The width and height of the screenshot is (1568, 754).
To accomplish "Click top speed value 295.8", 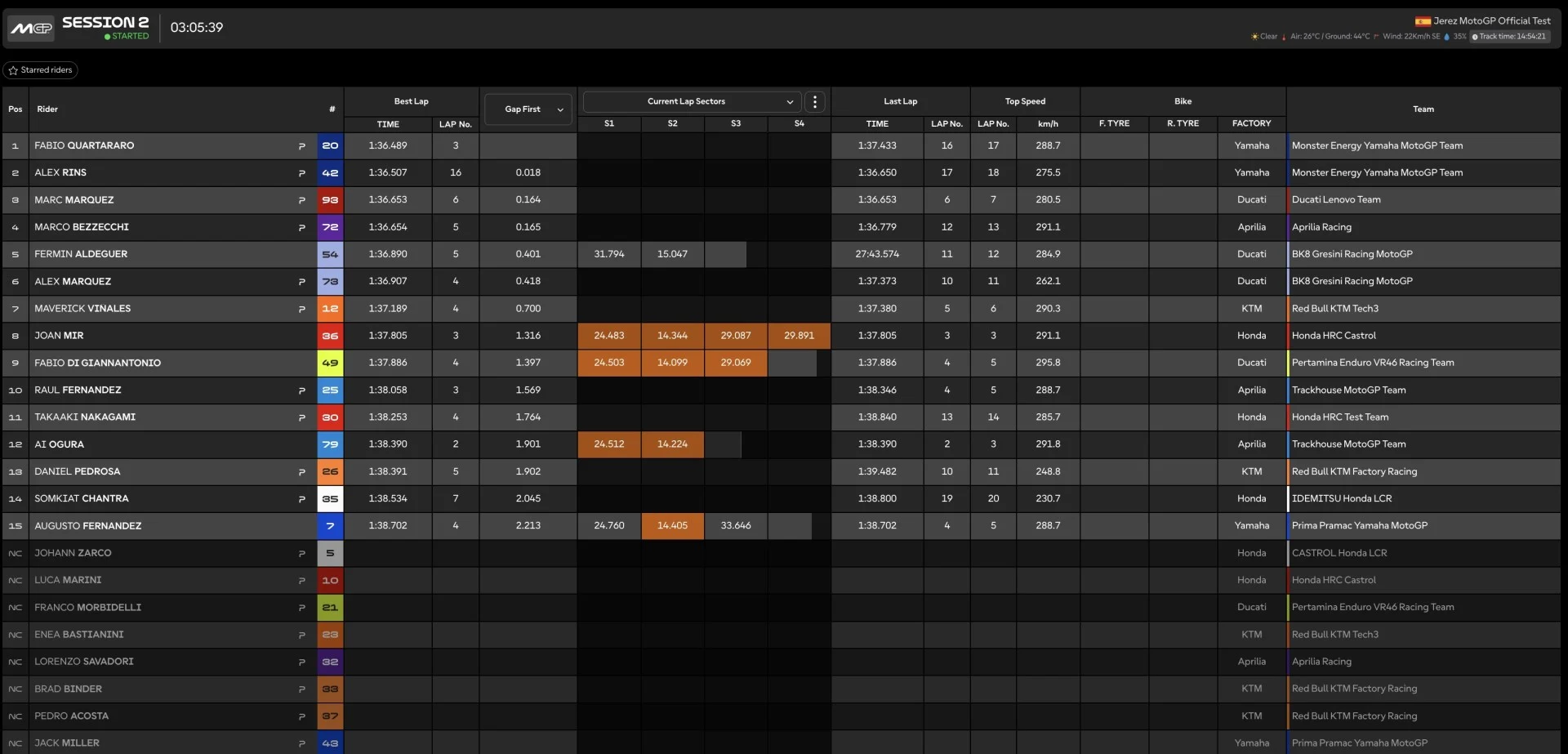I will (1048, 363).
